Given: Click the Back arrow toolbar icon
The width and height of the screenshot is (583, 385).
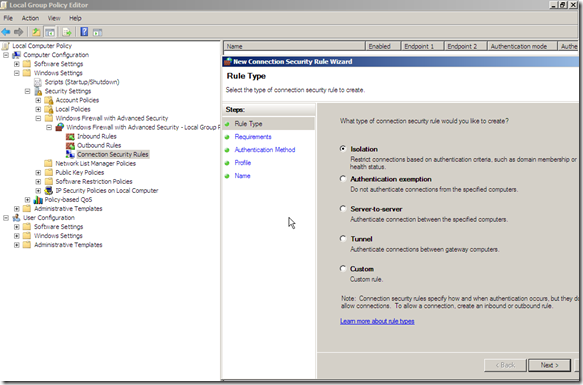Looking at the screenshot, I should [6, 32].
